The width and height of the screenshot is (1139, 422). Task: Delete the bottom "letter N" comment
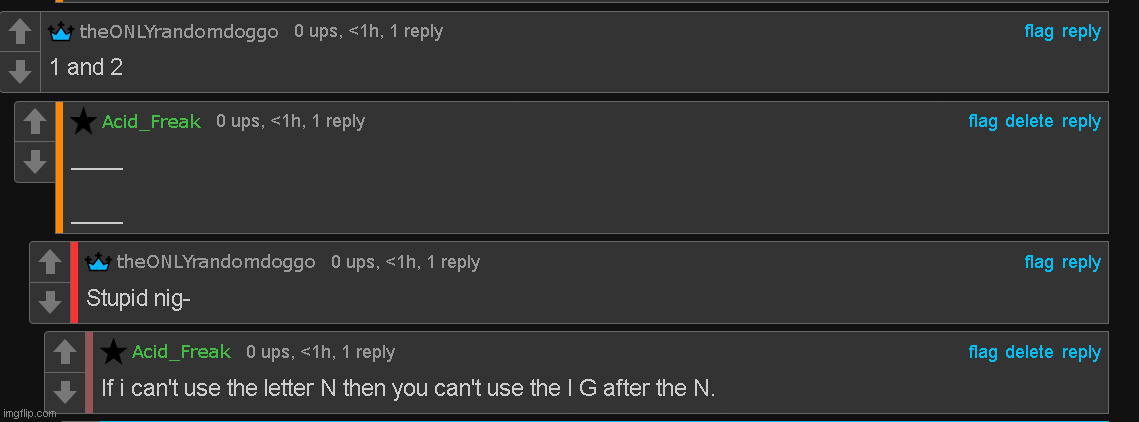point(1029,353)
